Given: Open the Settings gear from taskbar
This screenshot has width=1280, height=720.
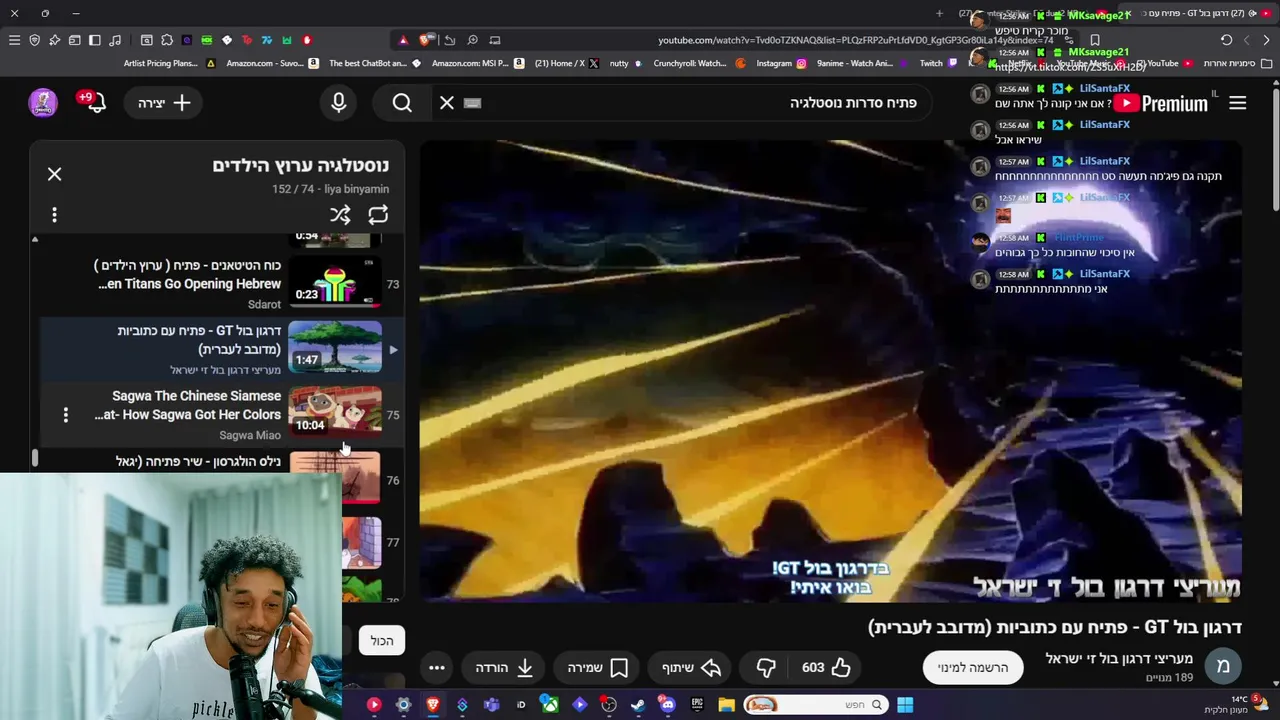Looking at the screenshot, I should tap(403, 705).
